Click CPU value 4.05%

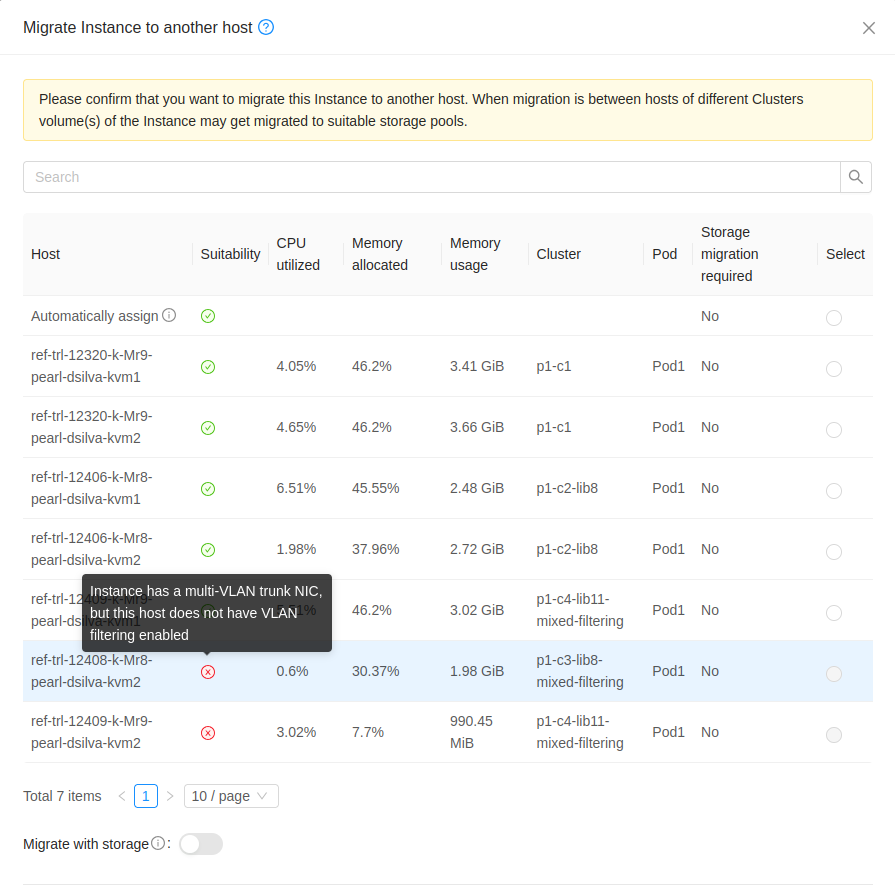pyautogui.click(x=296, y=366)
